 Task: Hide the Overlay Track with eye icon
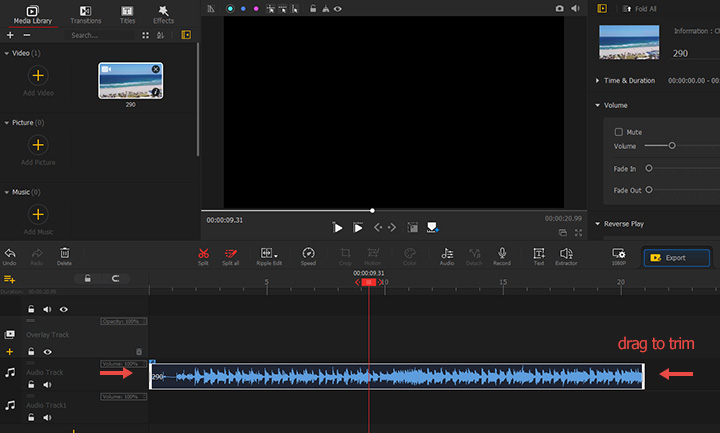[x=47, y=352]
